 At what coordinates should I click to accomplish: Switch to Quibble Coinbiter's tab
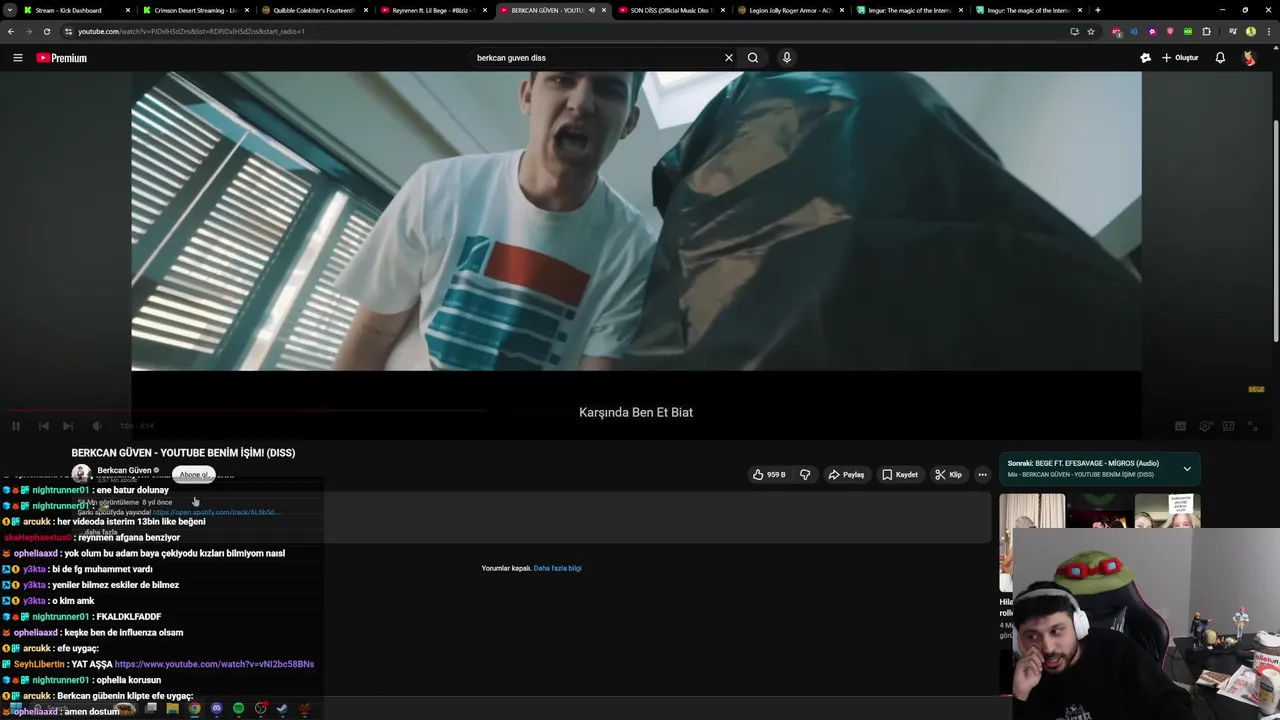[314, 10]
